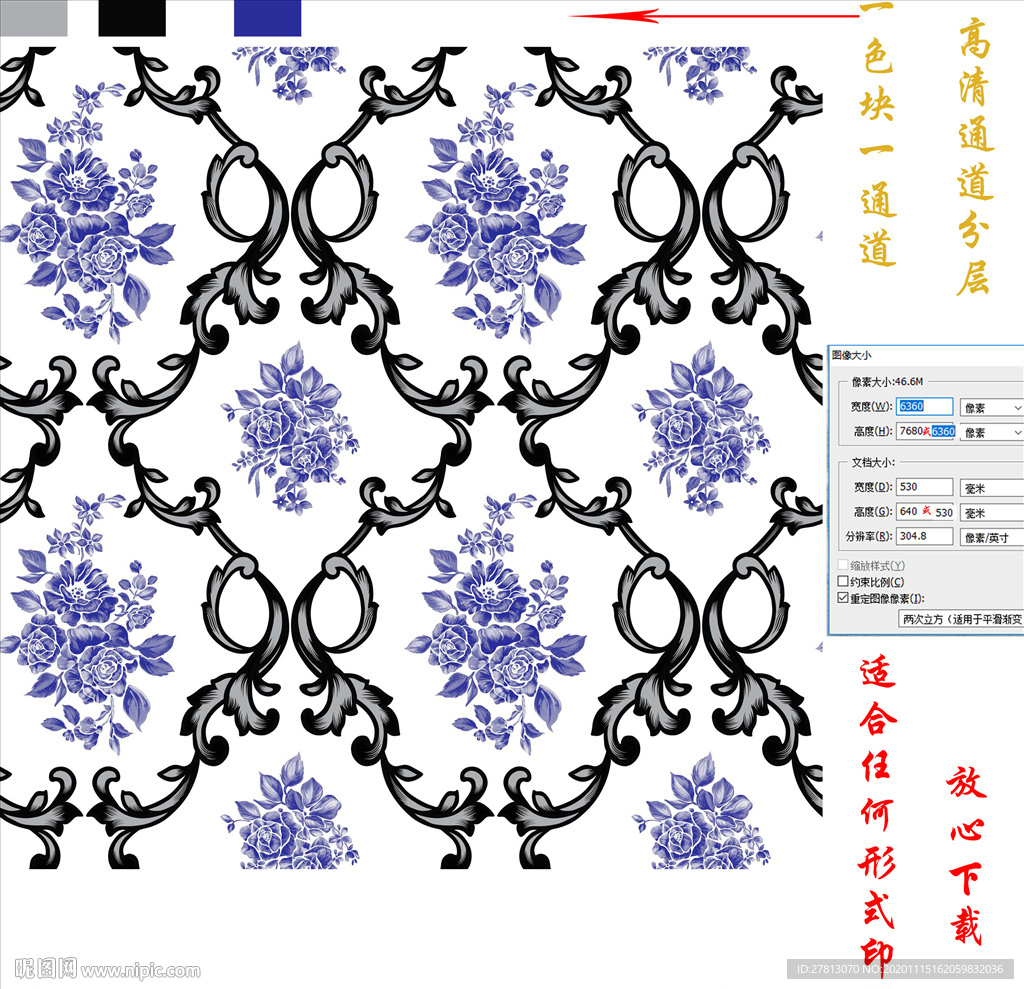
Task: Click the document height field showing 640
Action: point(926,511)
